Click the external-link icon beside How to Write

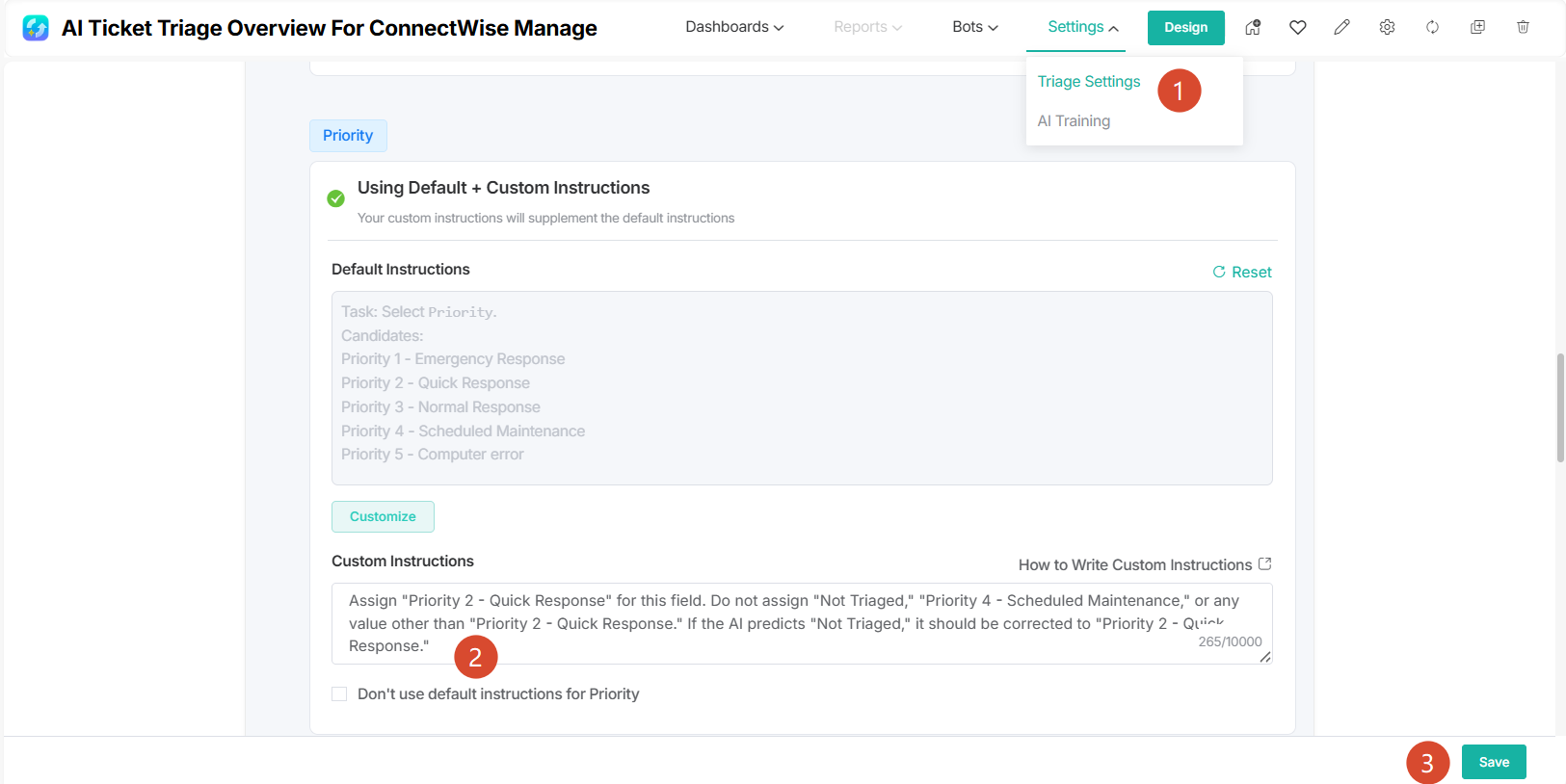coord(1265,564)
